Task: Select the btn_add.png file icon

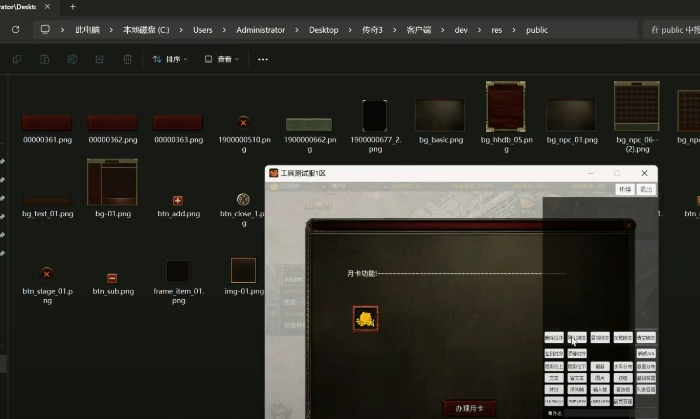Action: tap(178, 200)
